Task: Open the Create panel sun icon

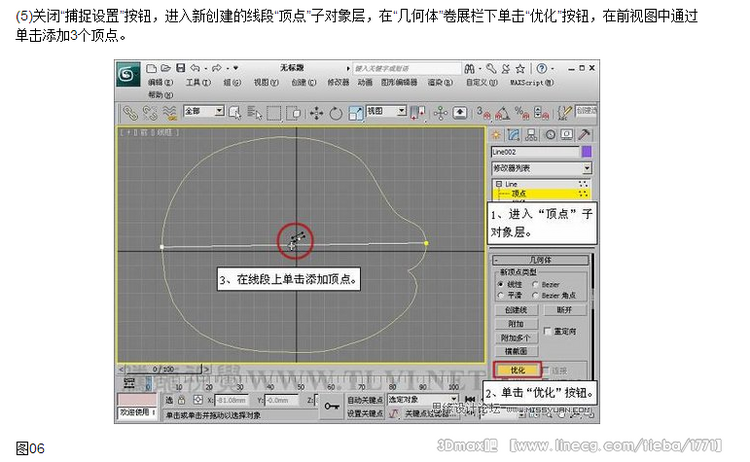Action: pyautogui.click(x=496, y=135)
